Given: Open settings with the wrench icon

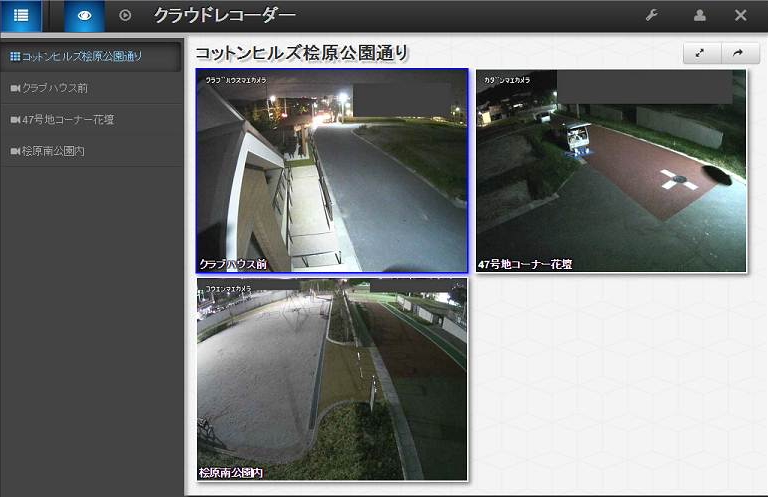Looking at the screenshot, I should pos(651,16).
